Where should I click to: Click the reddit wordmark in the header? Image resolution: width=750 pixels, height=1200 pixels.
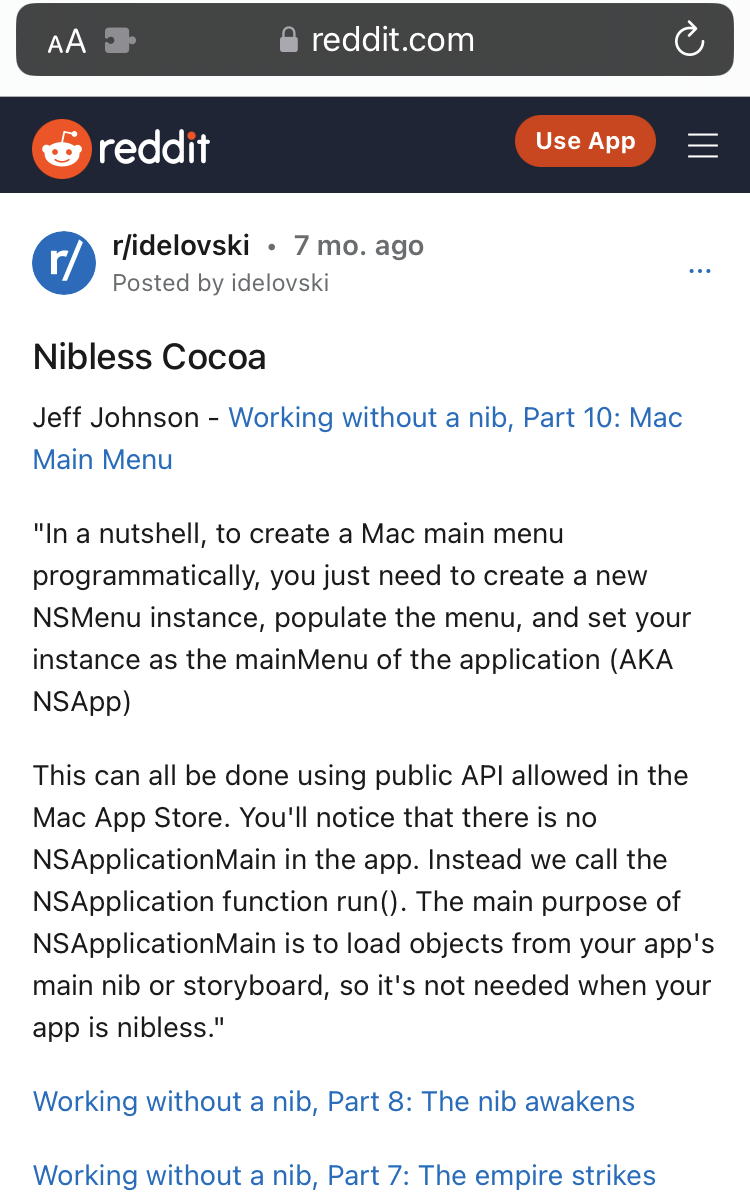(155, 147)
